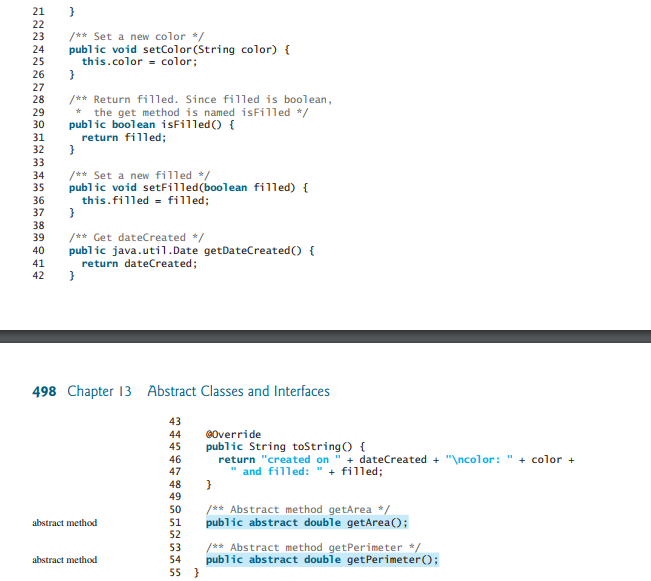Click the line 'public boolean isFilled() {'
The height and width of the screenshot is (581, 651).
[152, 125]
